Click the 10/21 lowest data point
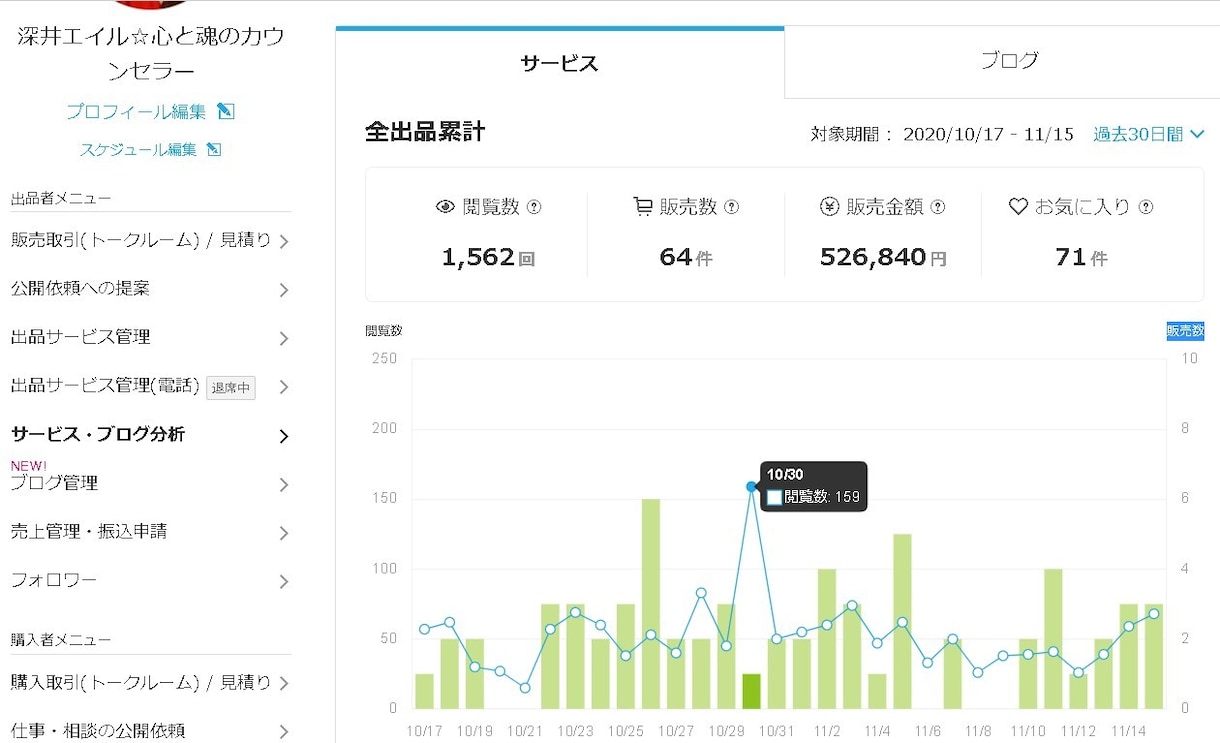1220x743 pixels. pyautogui.click(x=525, y=688)
